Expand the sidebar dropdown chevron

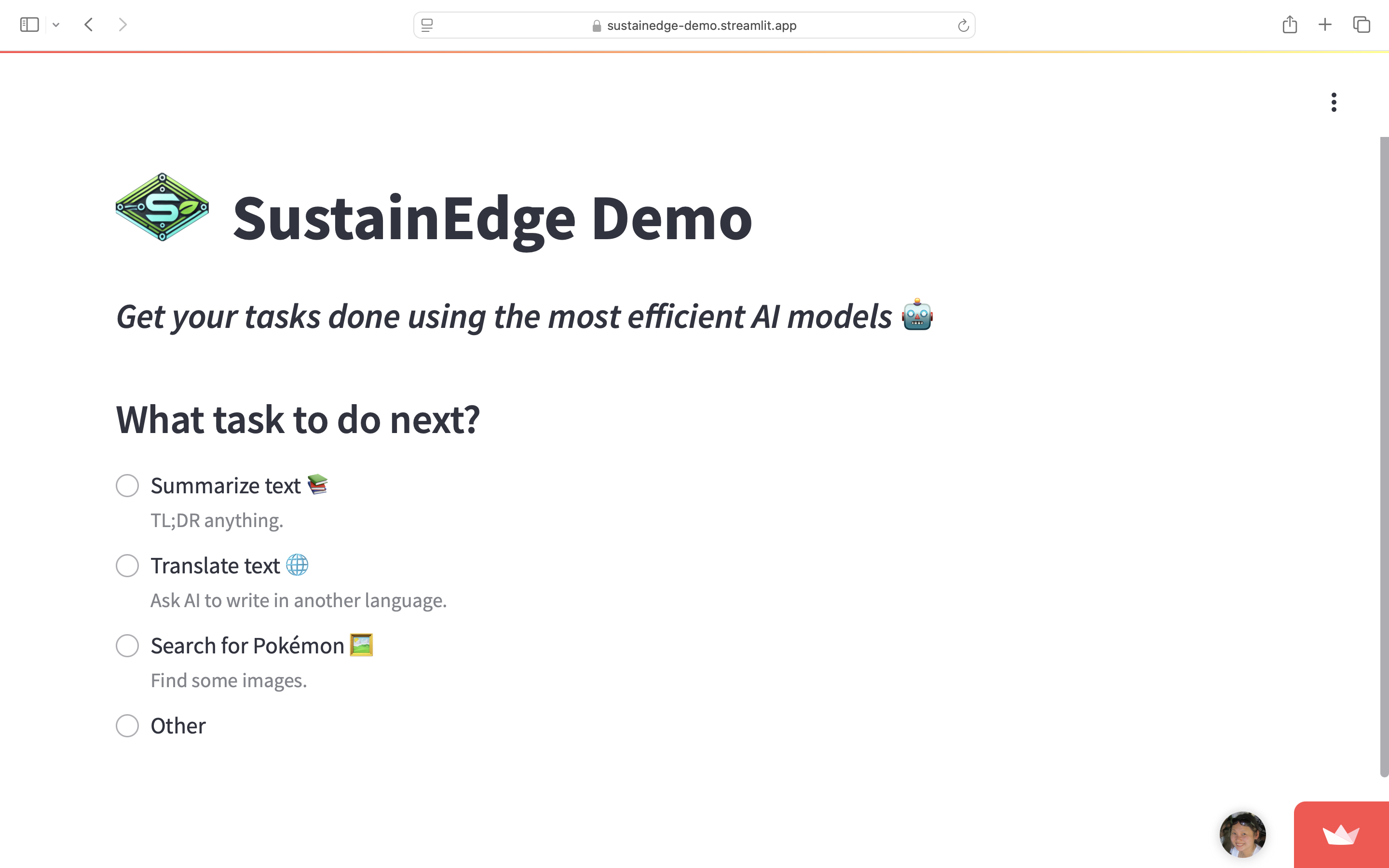coord(55,25)
